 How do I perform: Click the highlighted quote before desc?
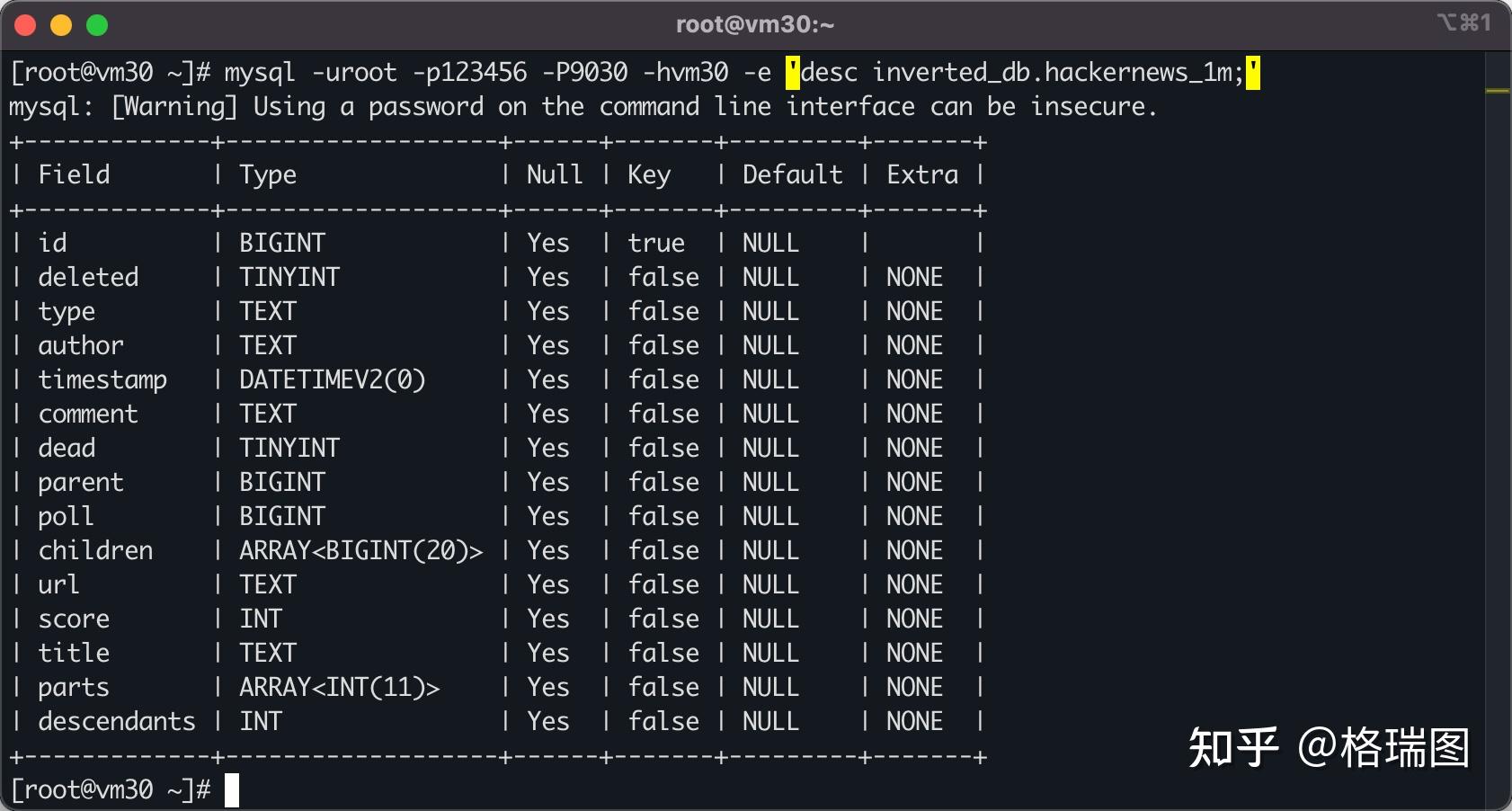coord(793,73)
